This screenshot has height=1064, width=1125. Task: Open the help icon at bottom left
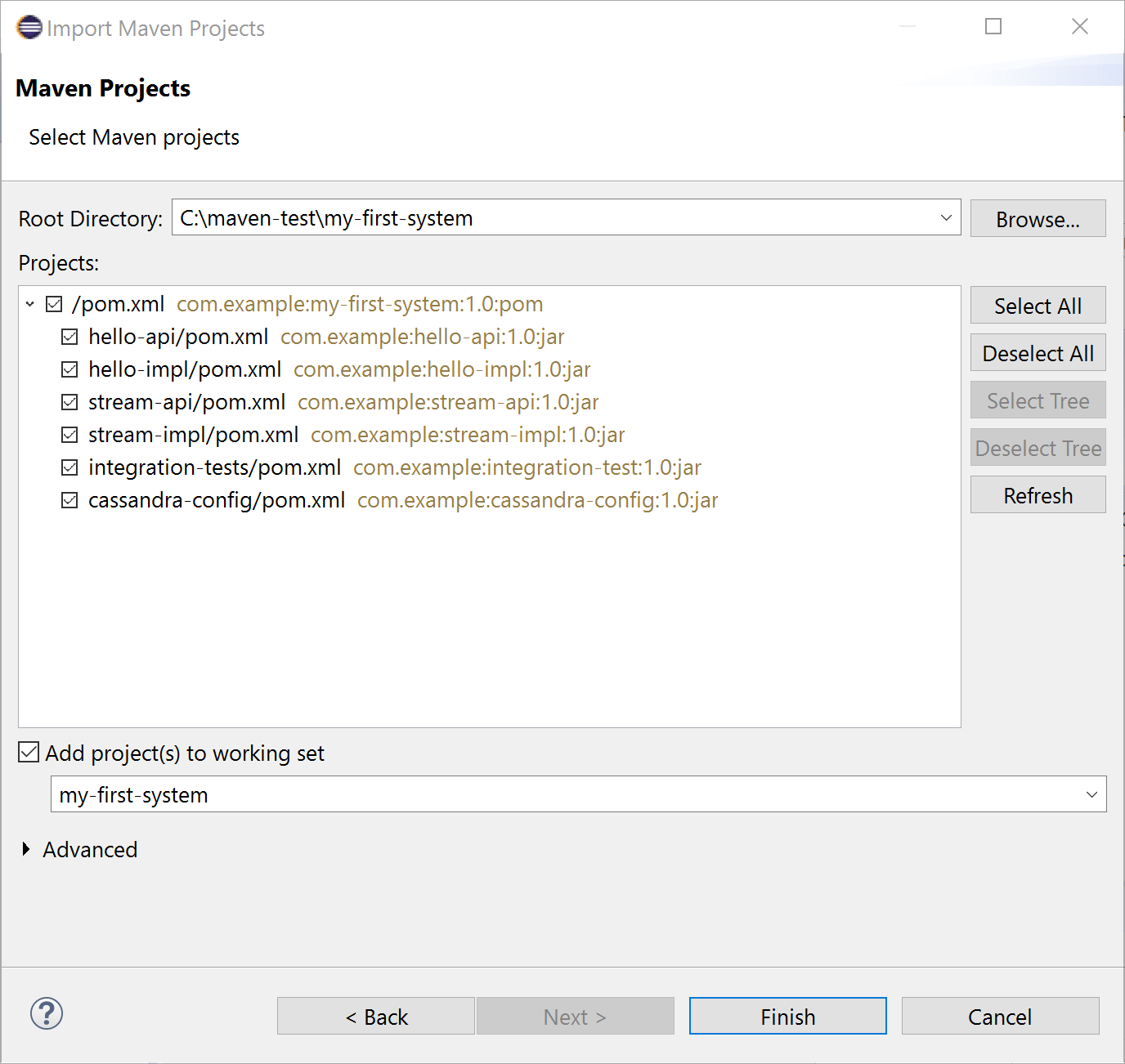click(46, 1013)
